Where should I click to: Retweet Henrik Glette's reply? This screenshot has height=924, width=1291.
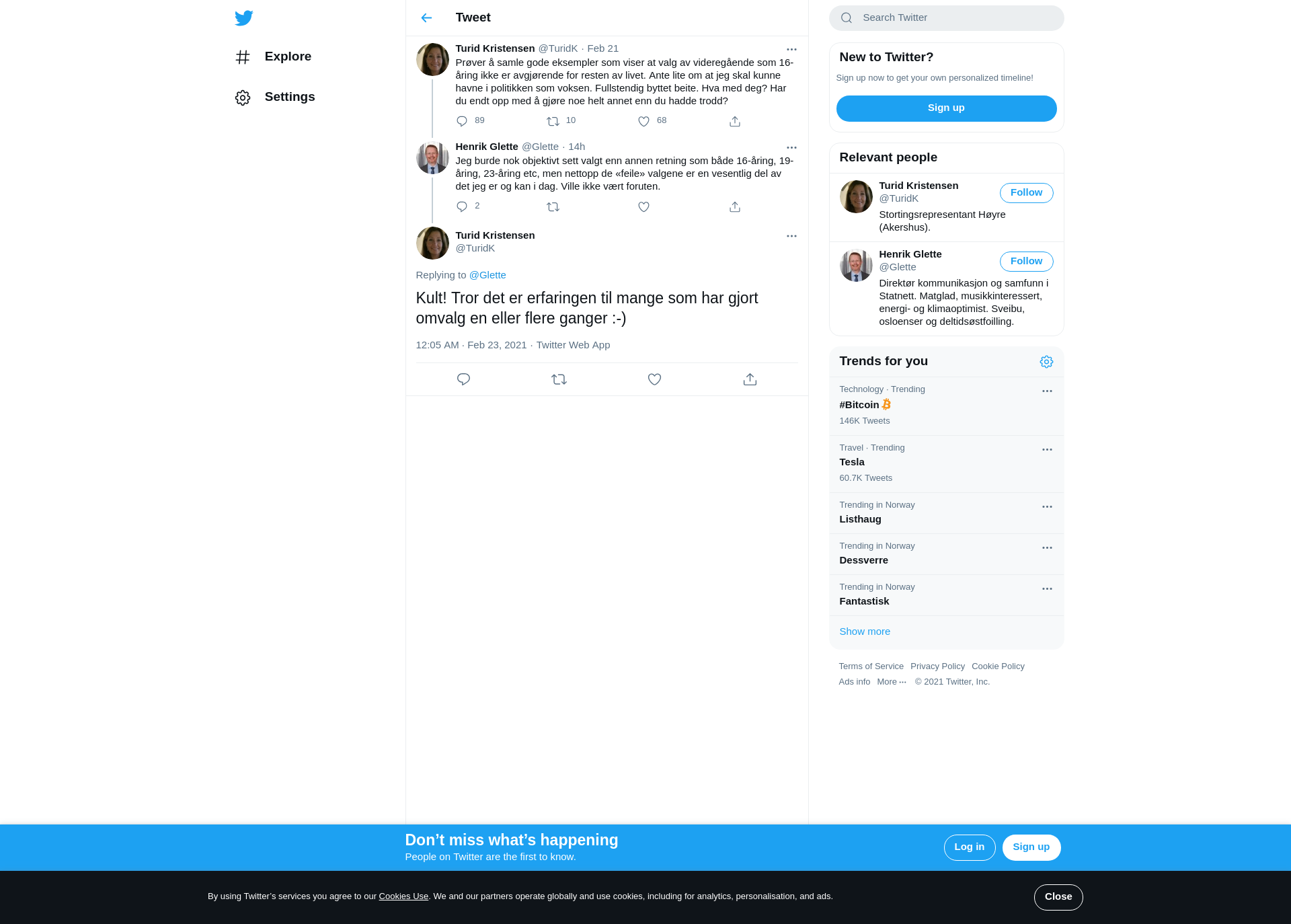pyautogui.click(x=553, y=207)
